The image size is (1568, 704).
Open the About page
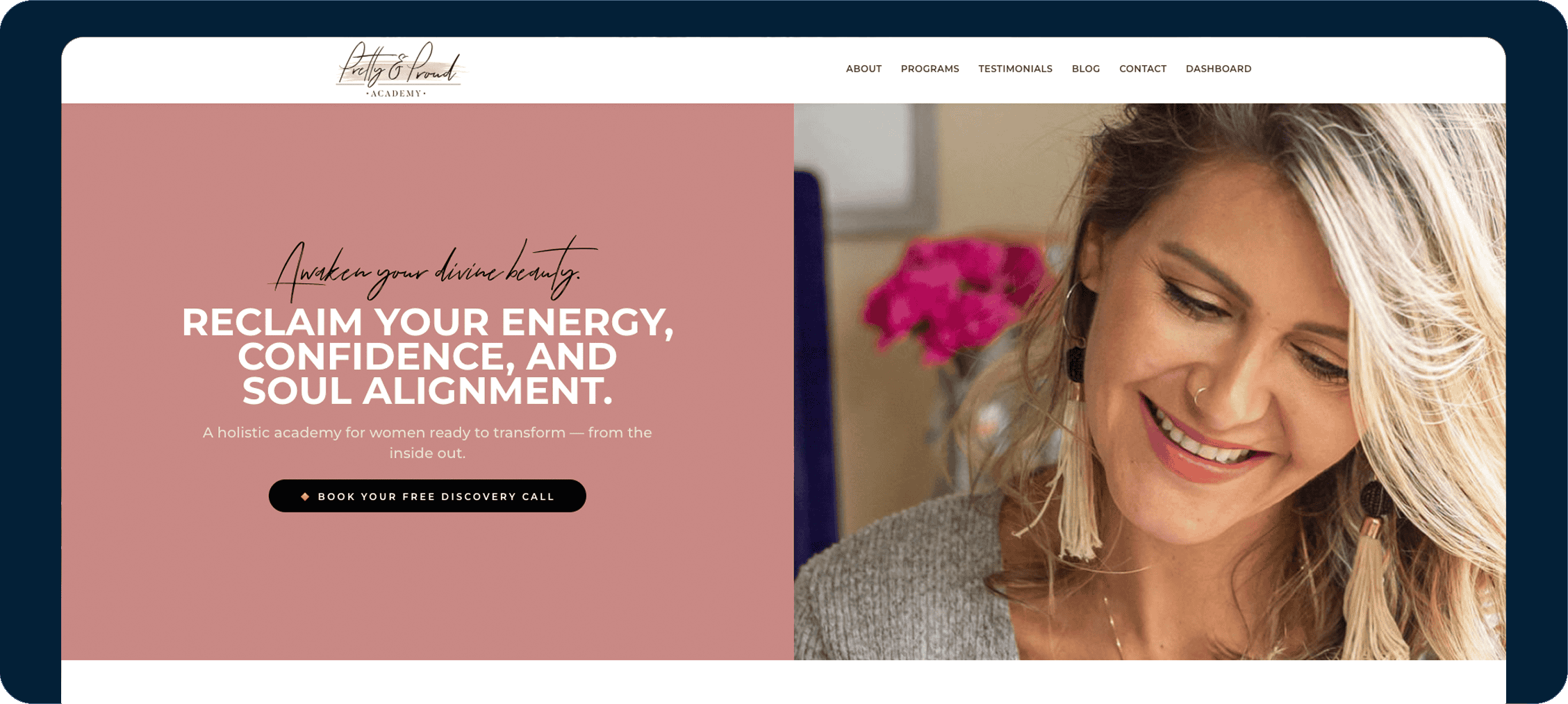coord(864,69)
